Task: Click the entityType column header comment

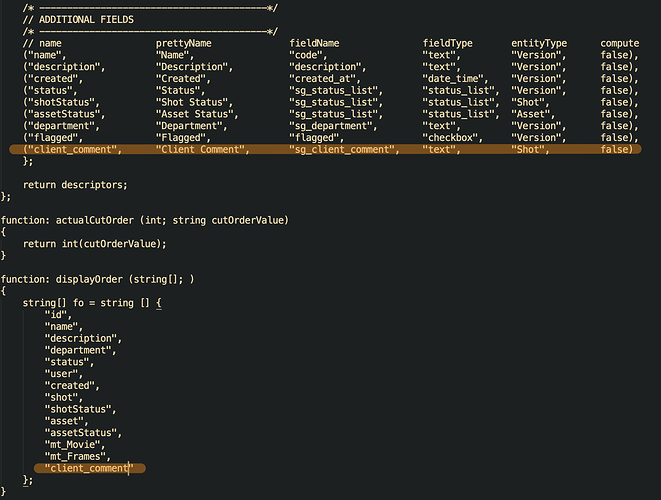Action: pyautogui.click(x=539, y=43)
